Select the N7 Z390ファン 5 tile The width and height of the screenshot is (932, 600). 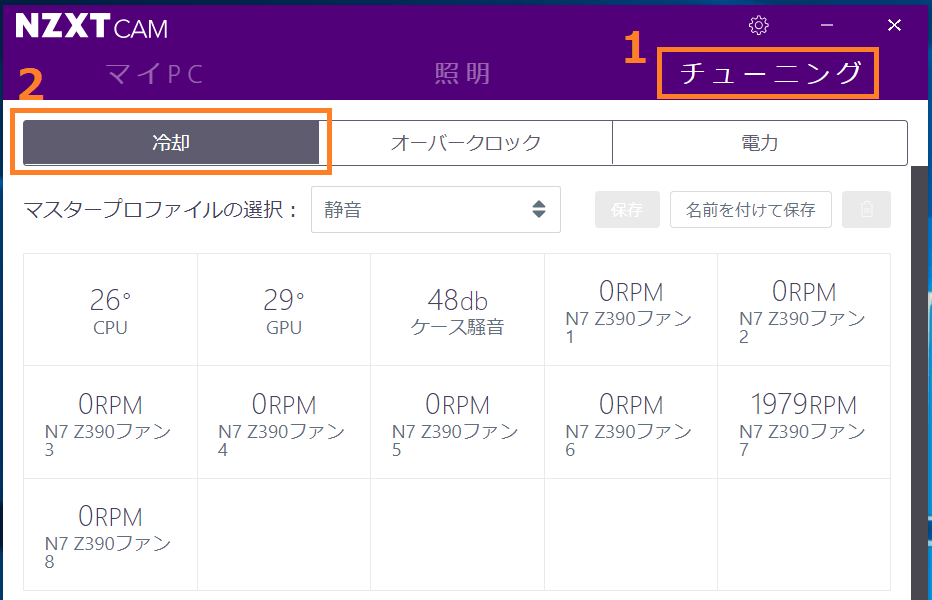click(458, 422)
